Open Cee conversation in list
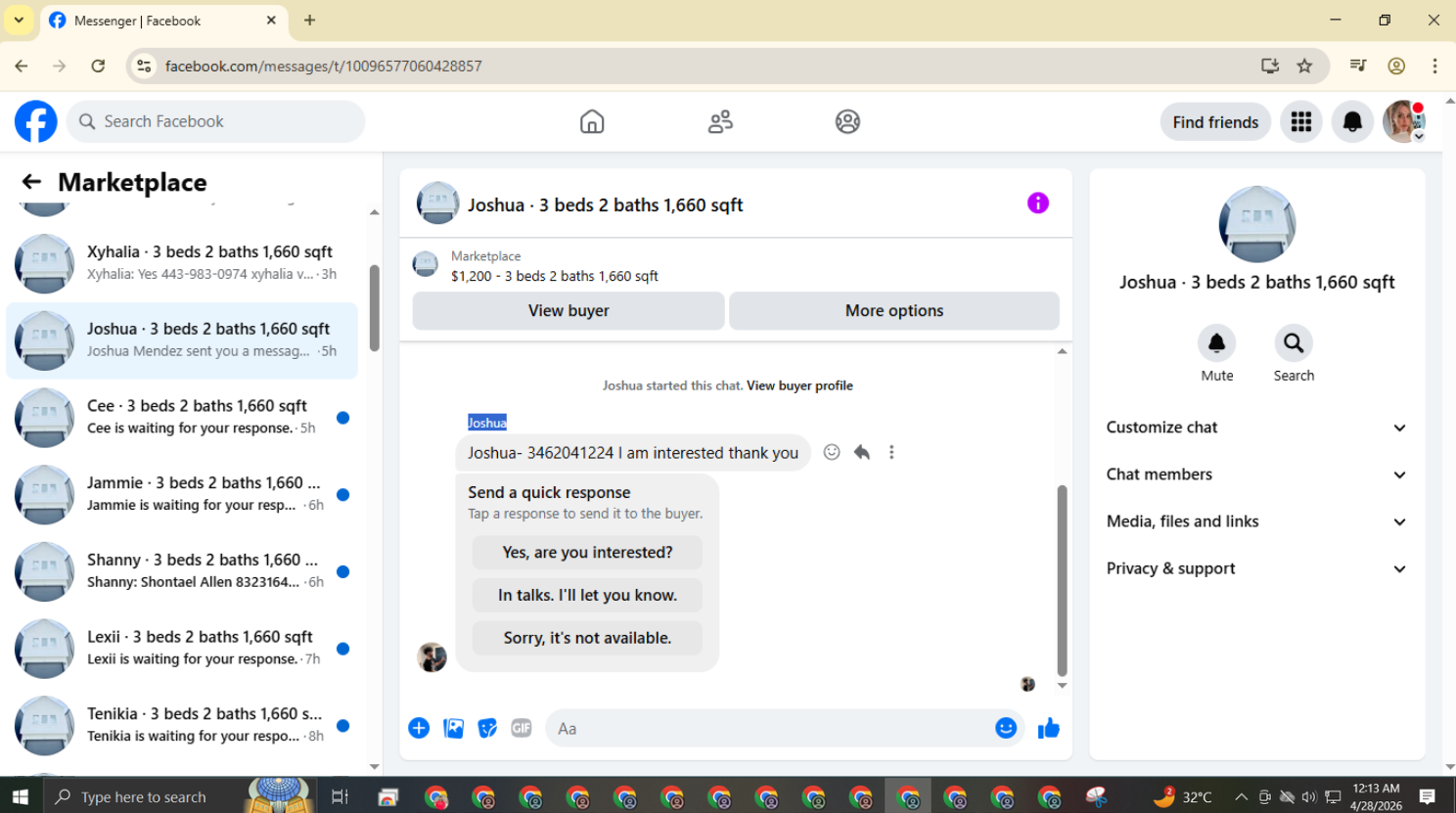The image size is (1456, 813). 182,418
